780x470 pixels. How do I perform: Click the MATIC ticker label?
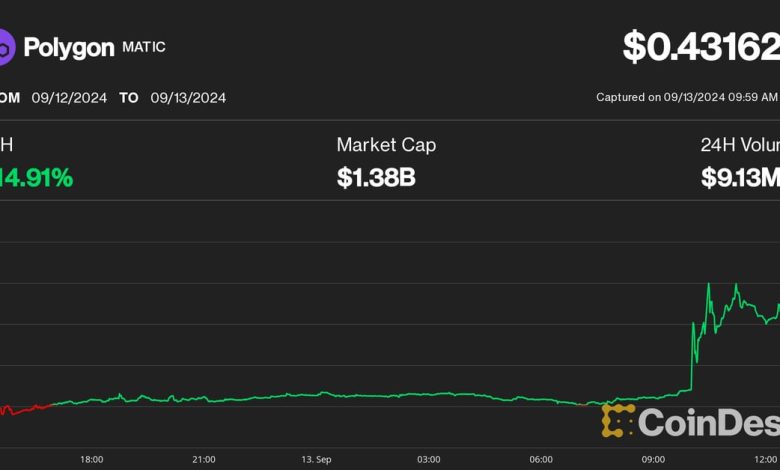145,46
